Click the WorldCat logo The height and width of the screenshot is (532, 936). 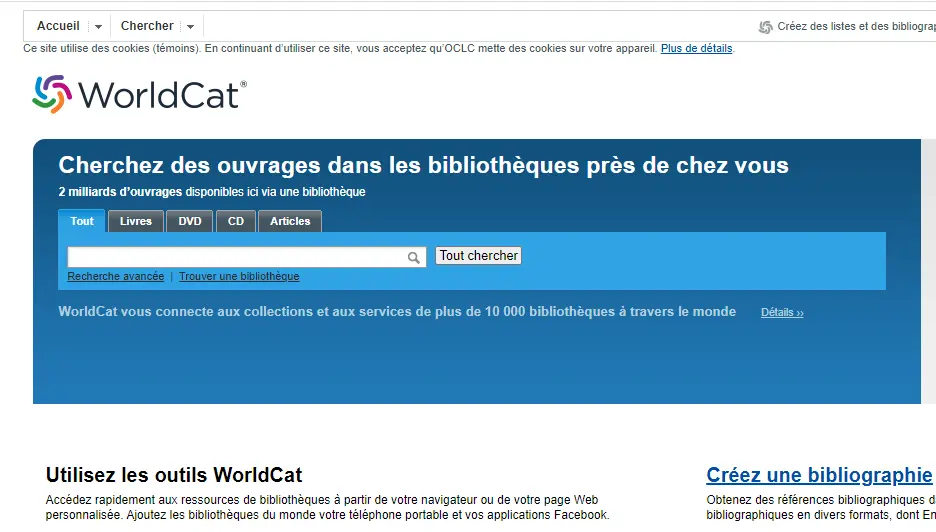tap(139, 94)
